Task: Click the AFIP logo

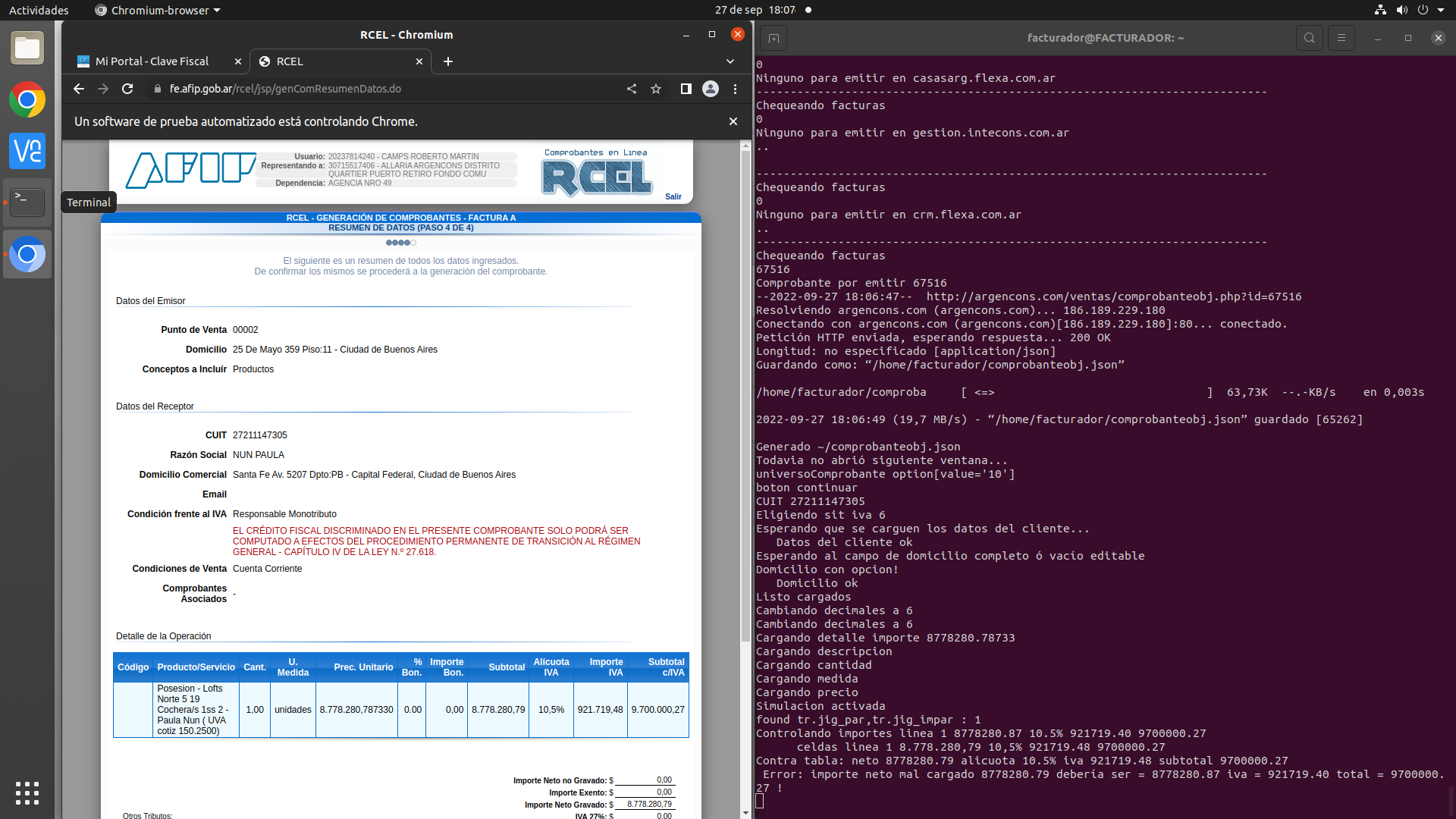Action: 190,170
